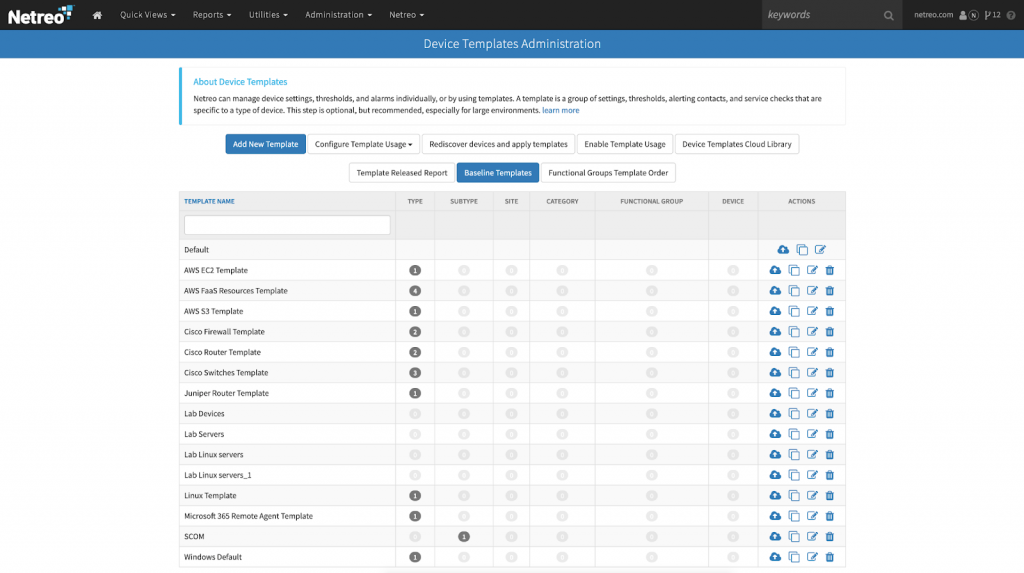The height and width of the screenshot is (573, 1024).
Task: Delete the AWS EC2 Template
Action: click(x=829, y=270)
